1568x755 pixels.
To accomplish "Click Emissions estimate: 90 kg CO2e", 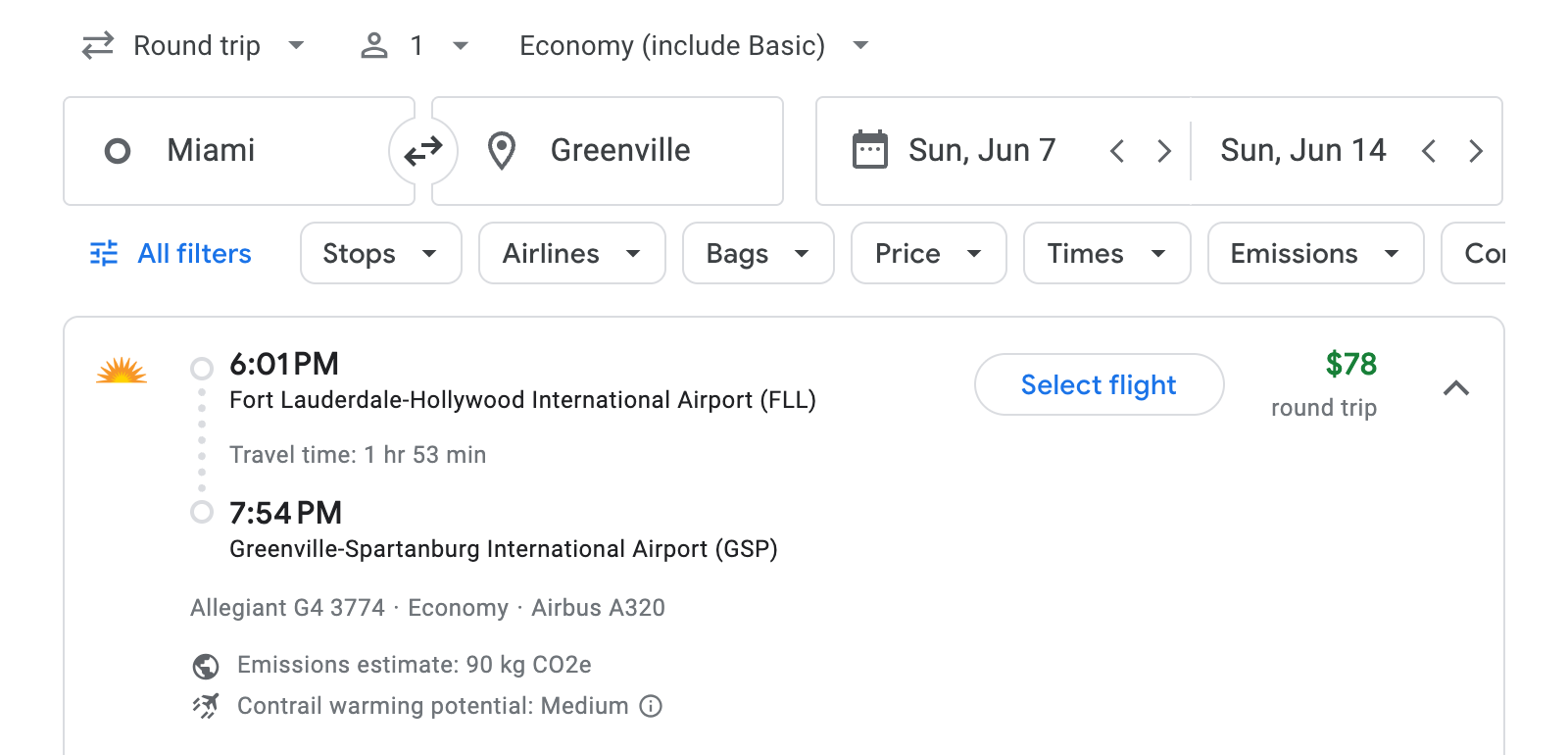I will (415, 665).
